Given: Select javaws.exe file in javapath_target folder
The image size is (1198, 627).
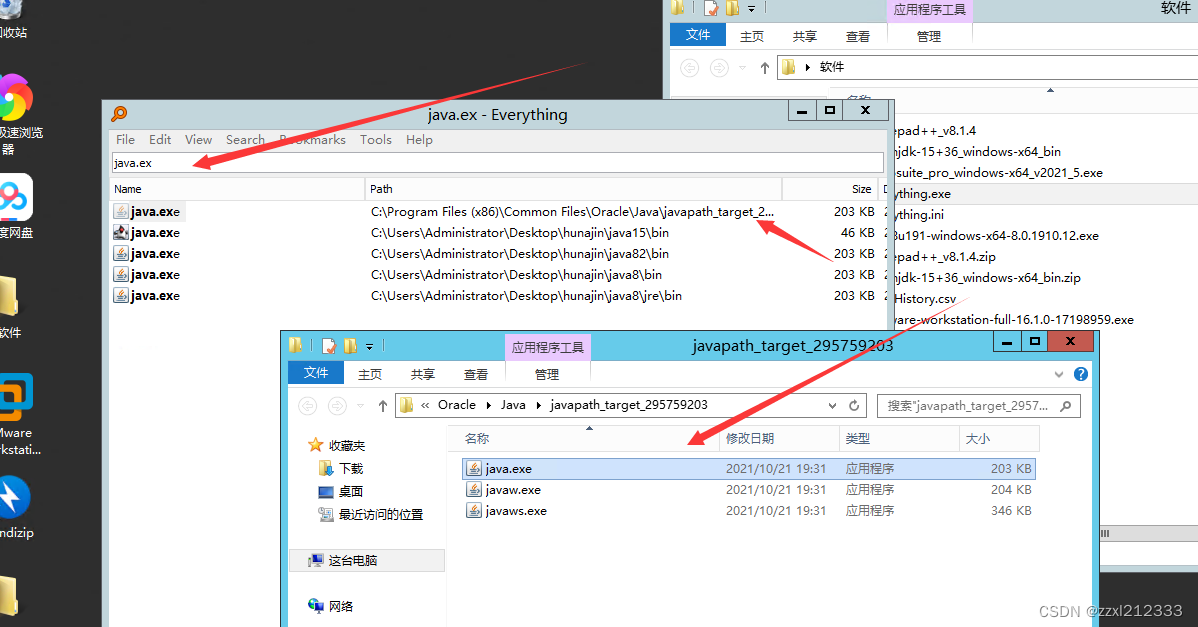Looking at the screenshot, I should point(749,511).
